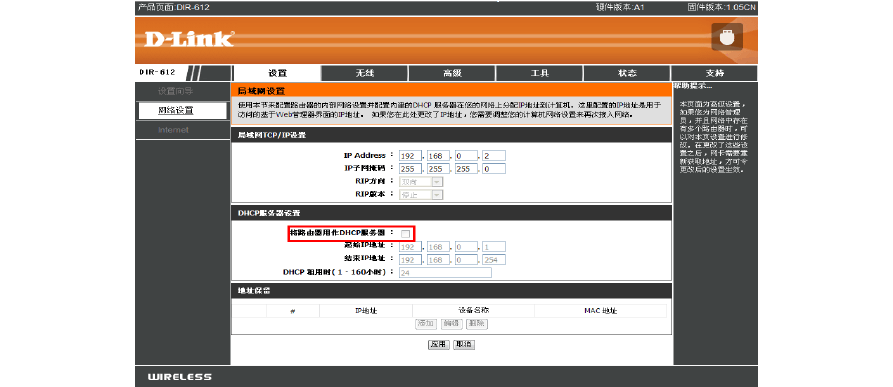Open the 状态 tab
This screenshot has height=387, width=893.
coord(627,73)
